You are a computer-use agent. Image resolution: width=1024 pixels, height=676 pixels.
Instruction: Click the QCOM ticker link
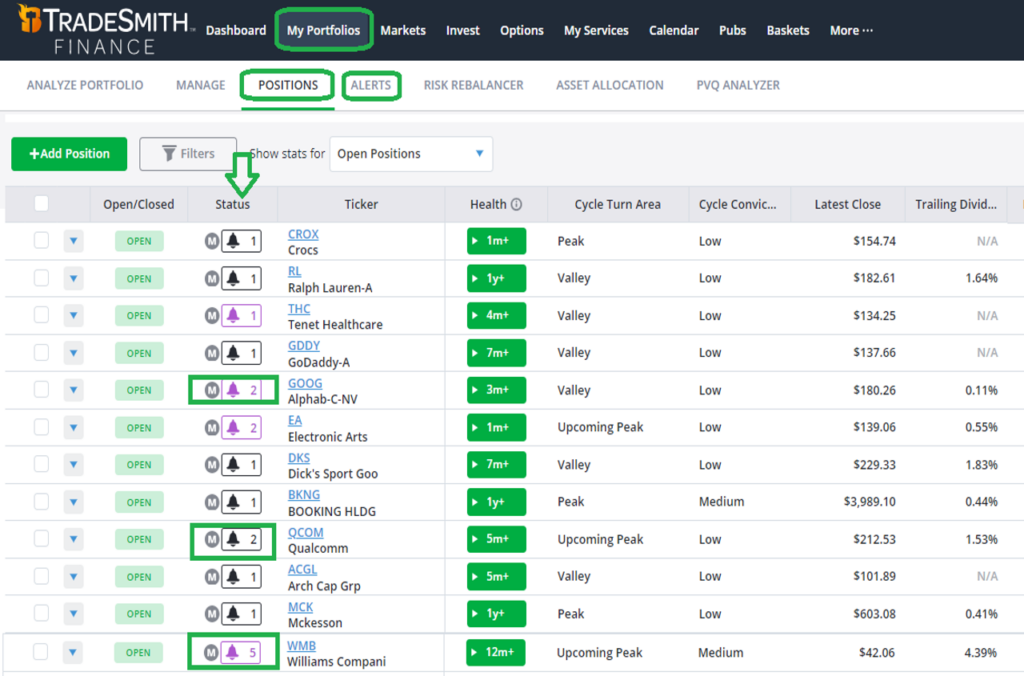tap(306, 532)
